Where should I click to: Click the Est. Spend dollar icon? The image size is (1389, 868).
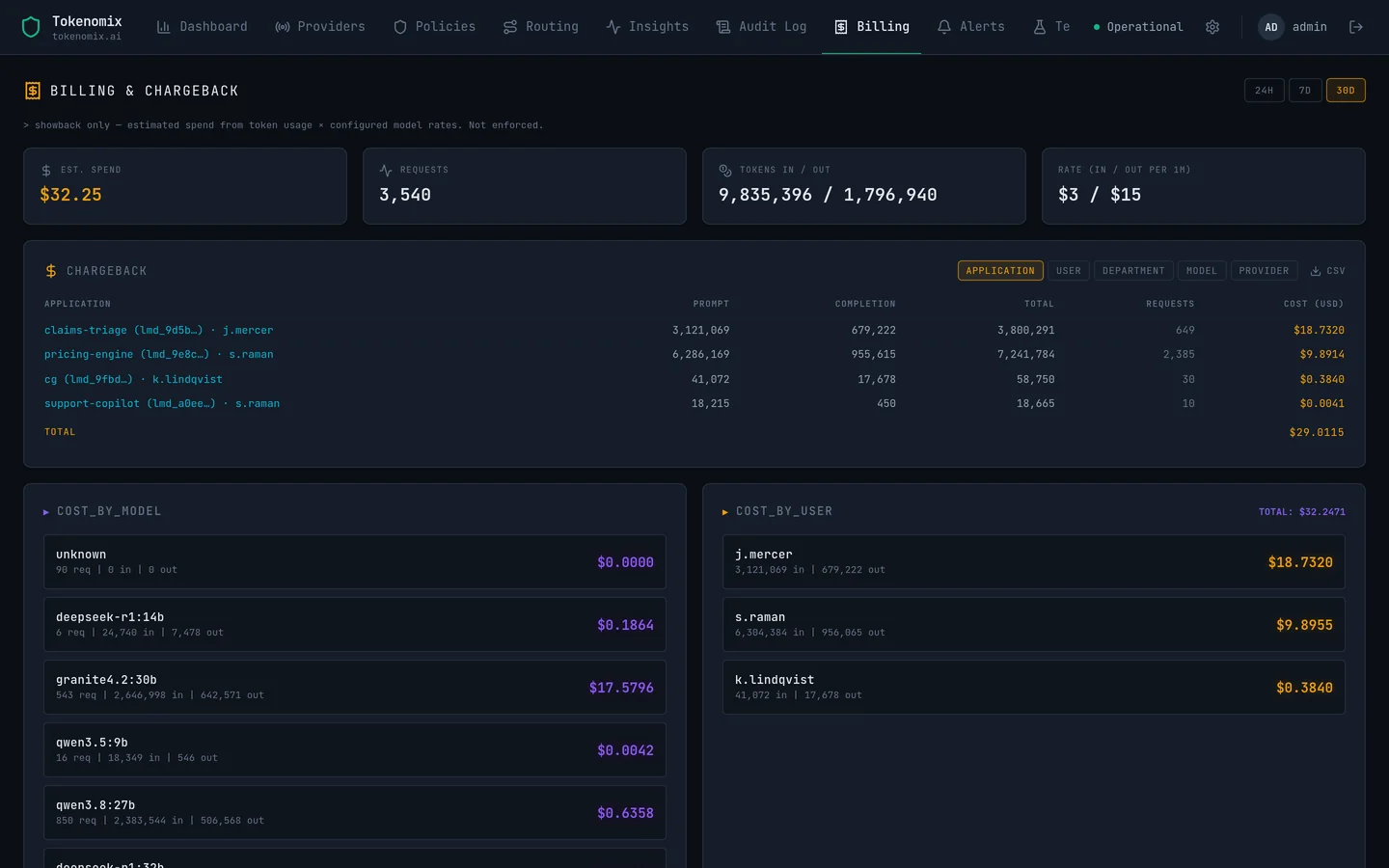click(x=46, y=170)
